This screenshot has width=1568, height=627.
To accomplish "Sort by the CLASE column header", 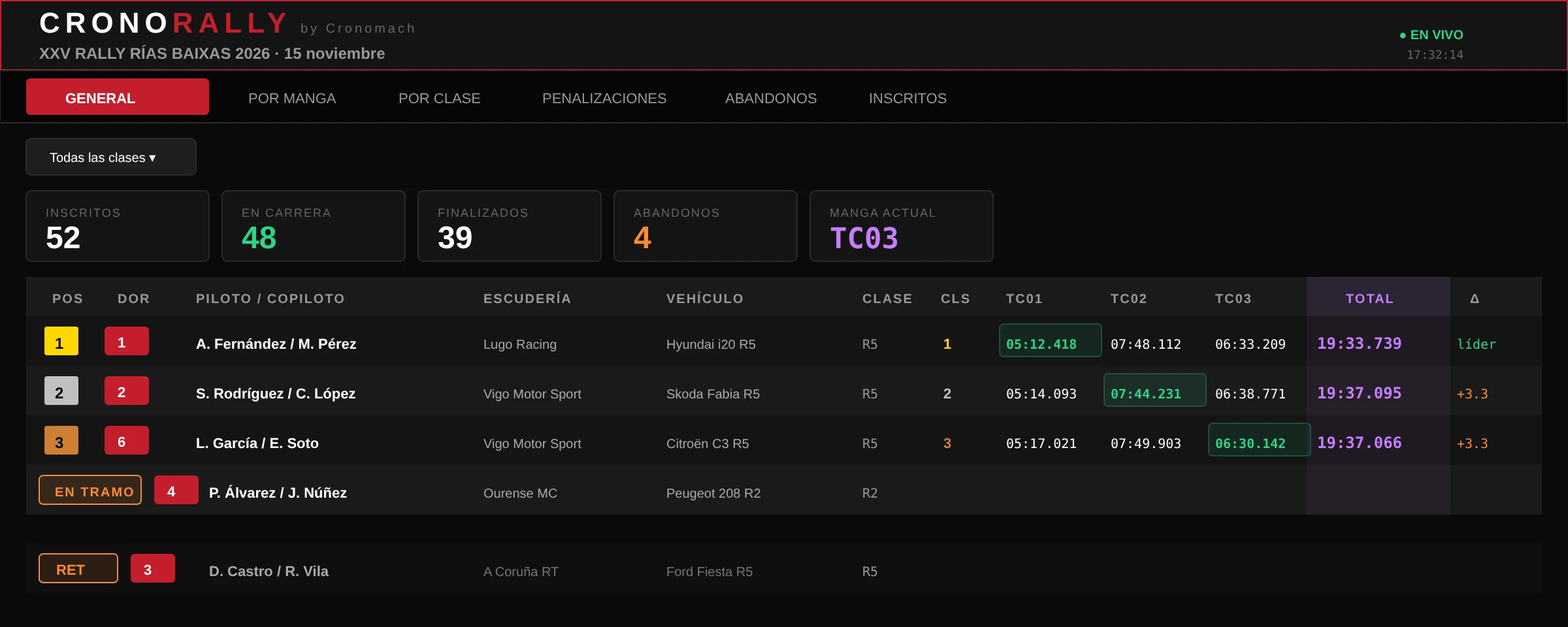I will click(x=887, y=298).
